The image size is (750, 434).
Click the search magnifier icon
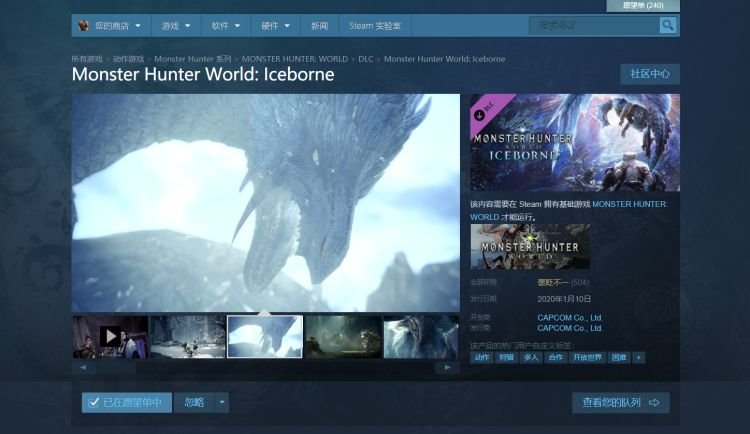click(667, 25)
